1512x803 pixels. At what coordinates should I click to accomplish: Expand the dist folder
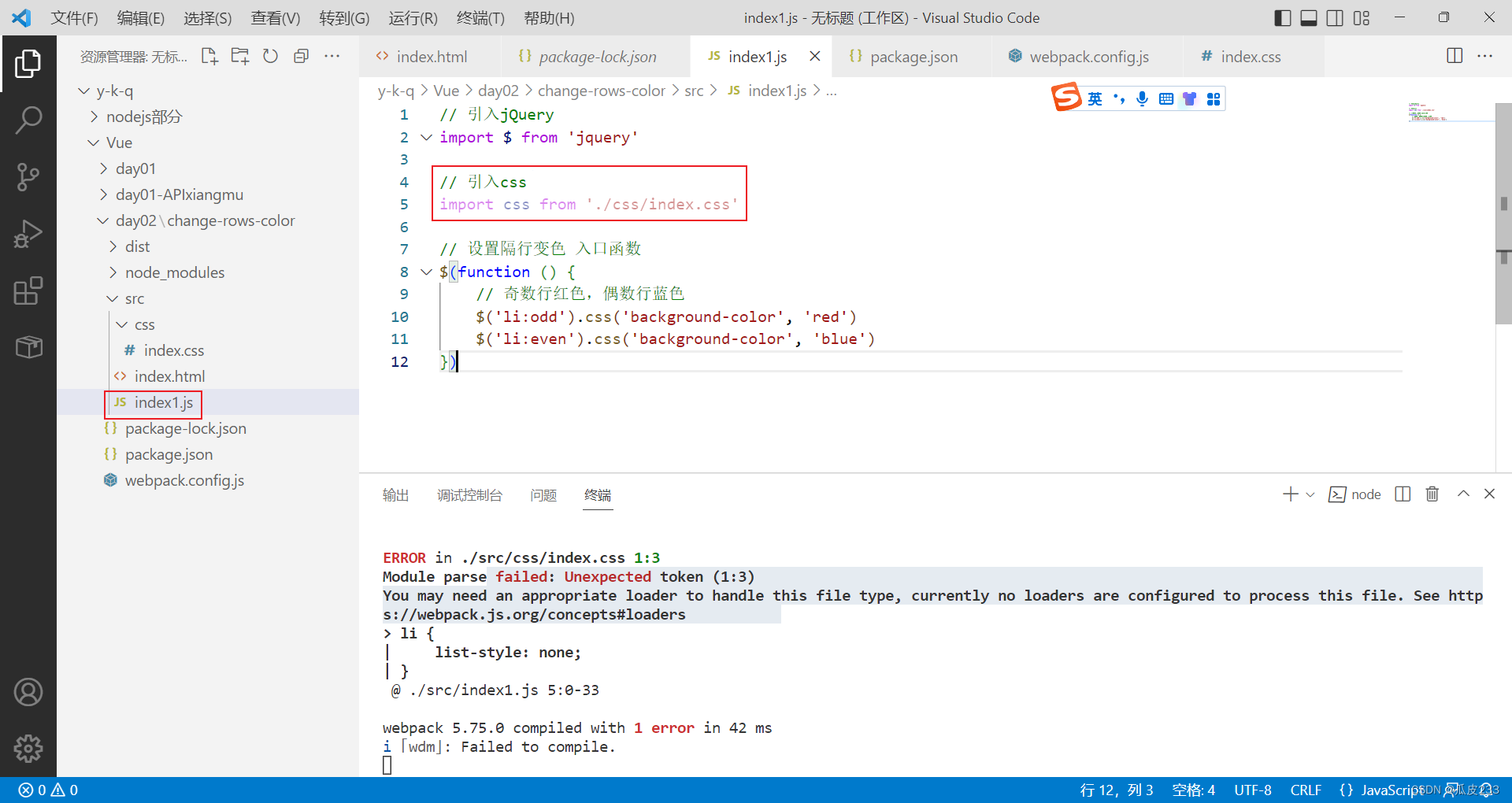[113, 246]
